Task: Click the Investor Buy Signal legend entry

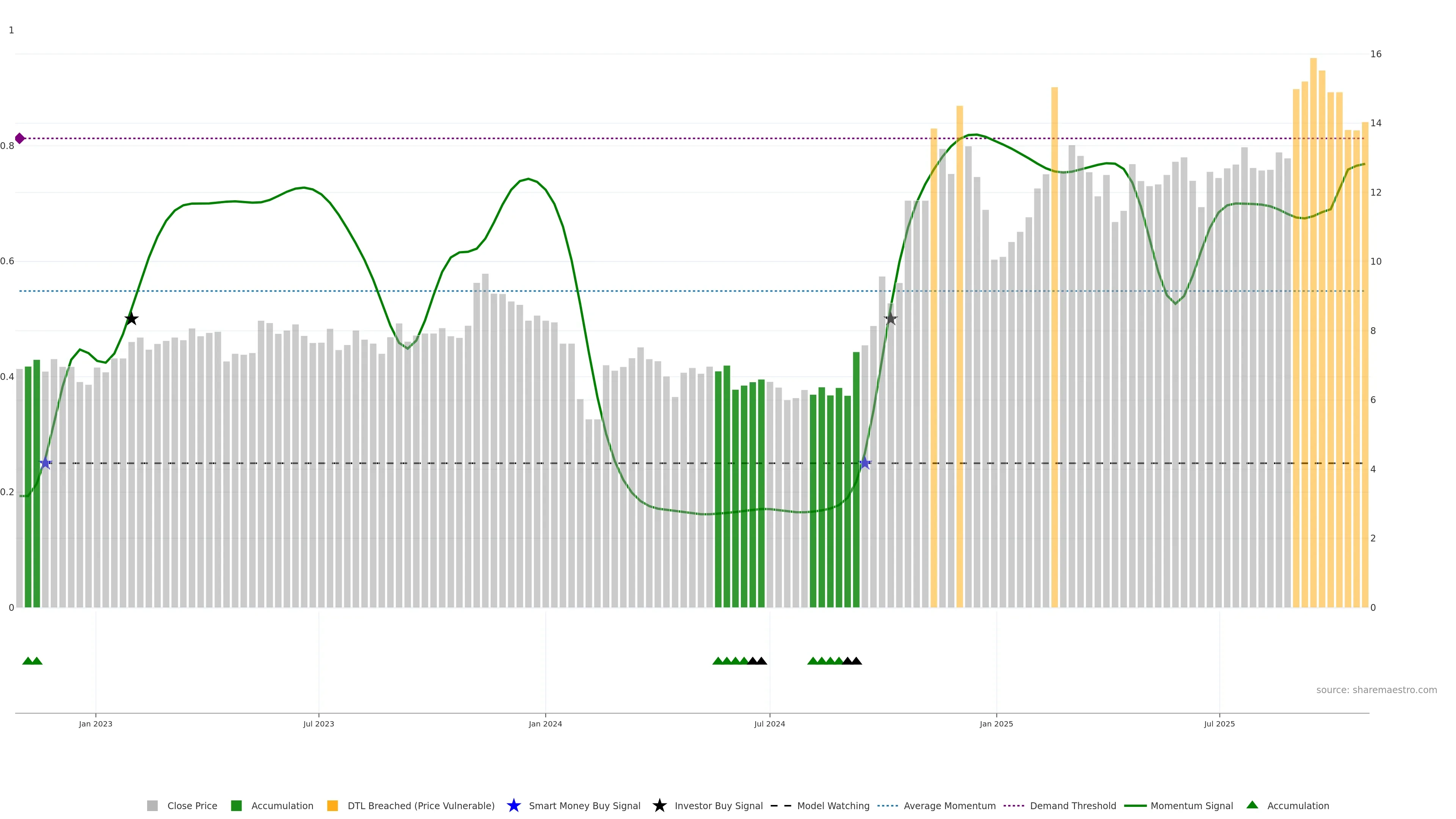Action: click(x=718, y=805)
